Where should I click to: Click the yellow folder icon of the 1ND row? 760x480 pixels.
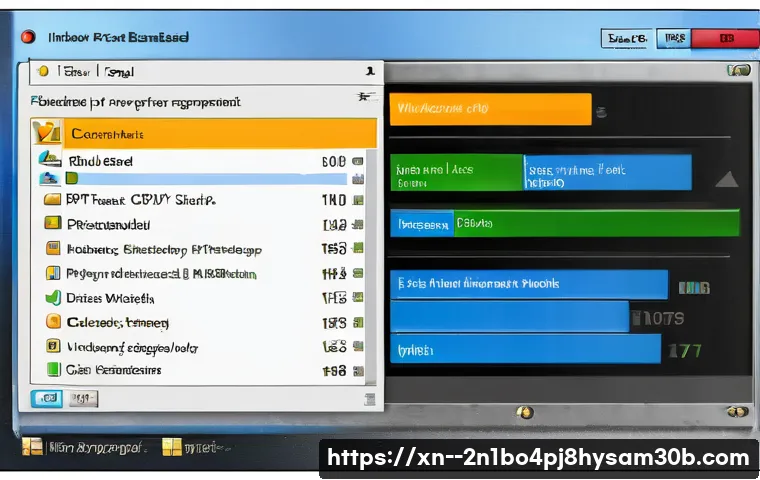[x=52, y=199]
